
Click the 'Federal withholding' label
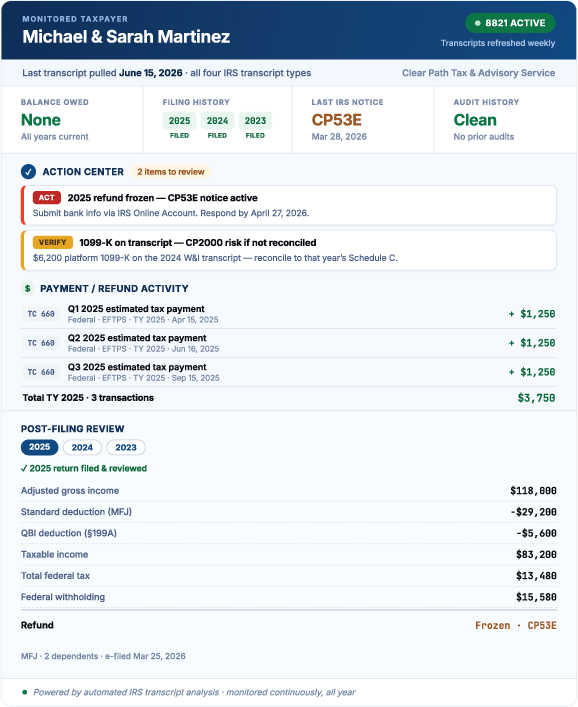point(63,597)
